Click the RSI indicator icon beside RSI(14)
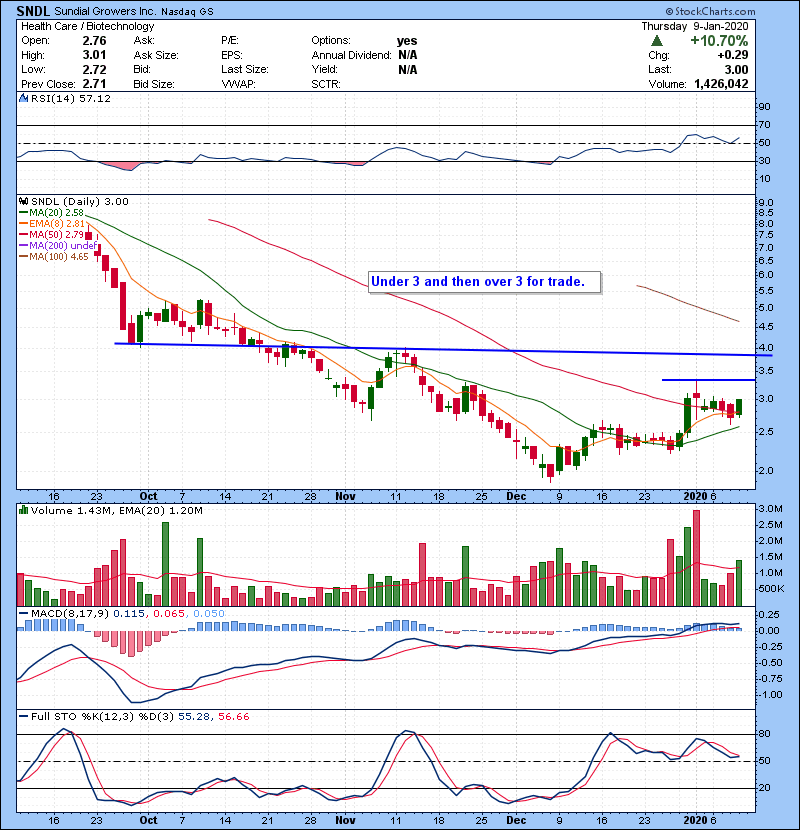 pos(23,98)
